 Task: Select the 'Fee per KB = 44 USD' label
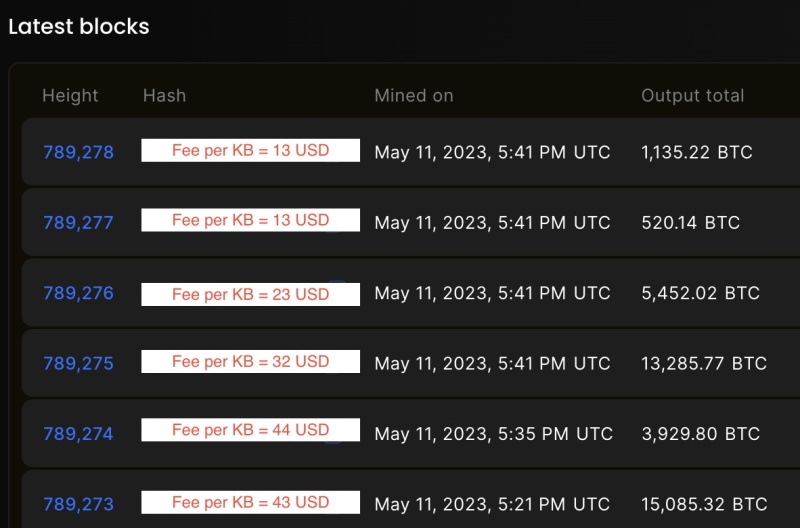point(251,430)
